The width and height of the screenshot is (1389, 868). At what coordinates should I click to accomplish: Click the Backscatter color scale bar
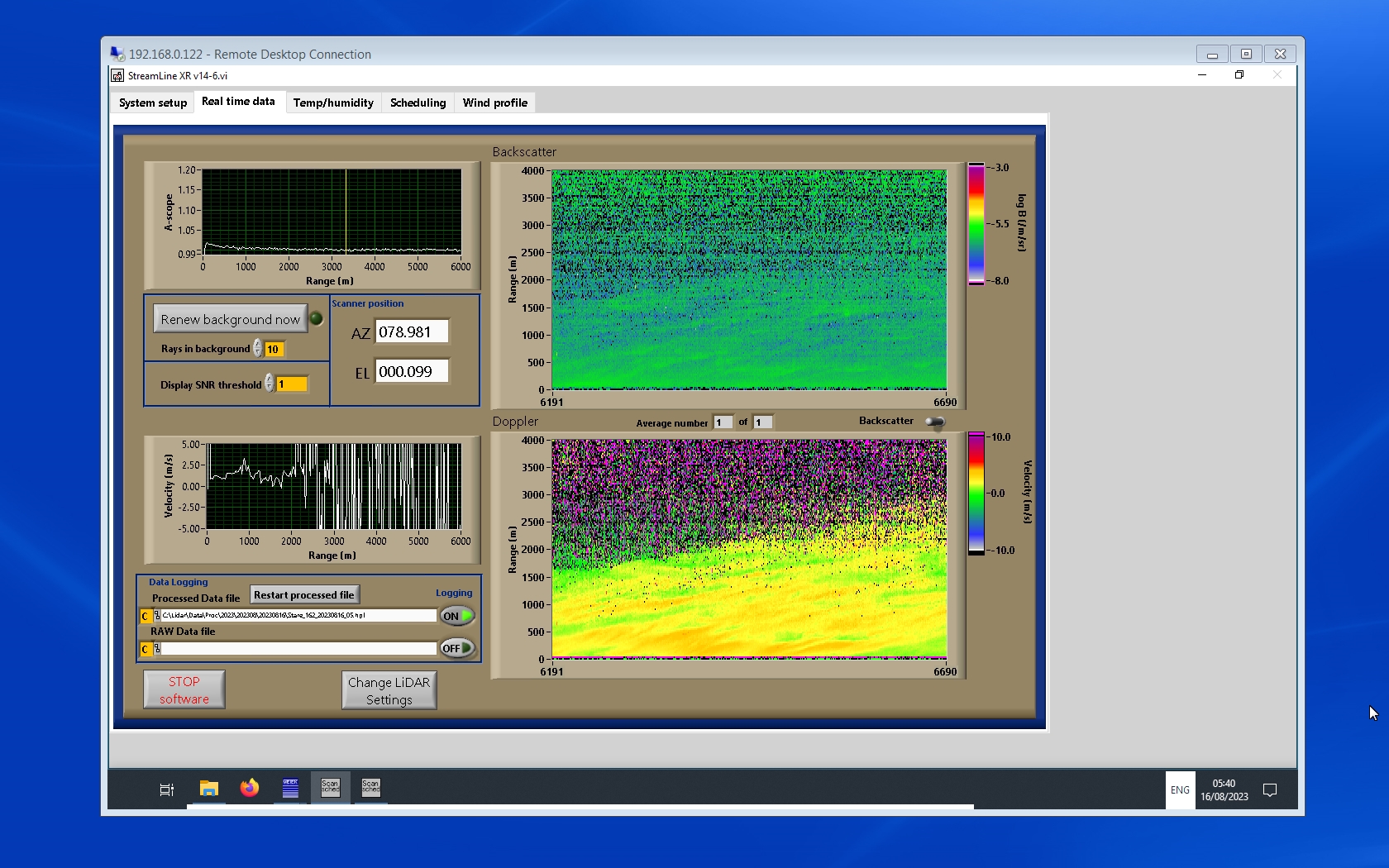click(x=976, y=224)
